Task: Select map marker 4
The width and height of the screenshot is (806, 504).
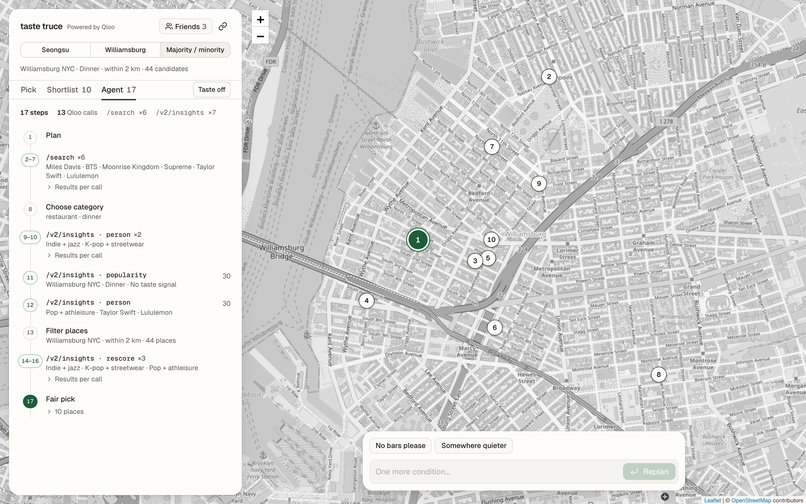Action: 366,301
